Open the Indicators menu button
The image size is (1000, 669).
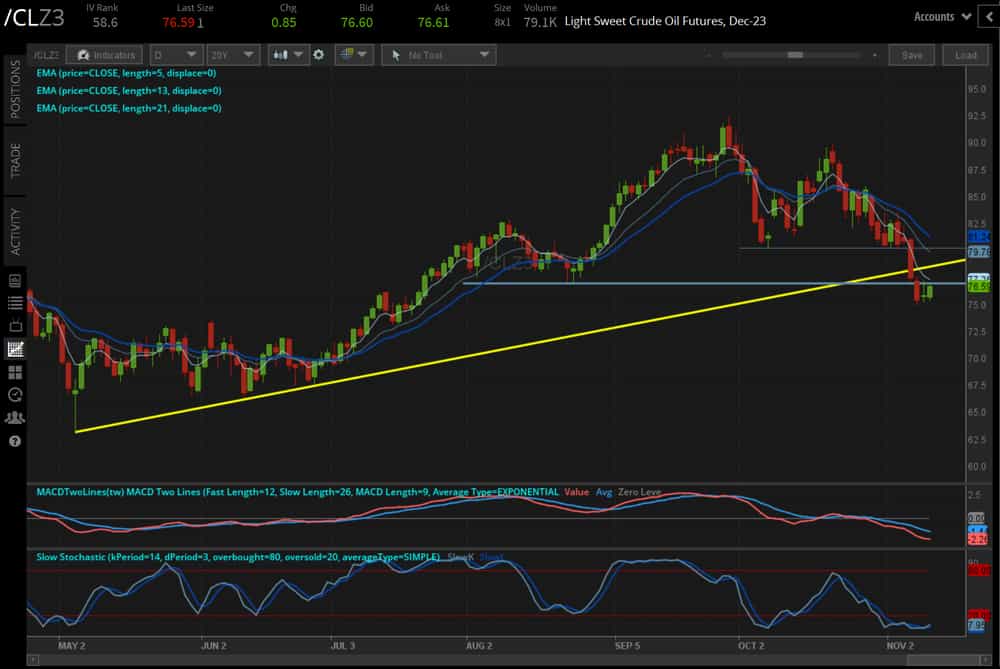(105, 55)
